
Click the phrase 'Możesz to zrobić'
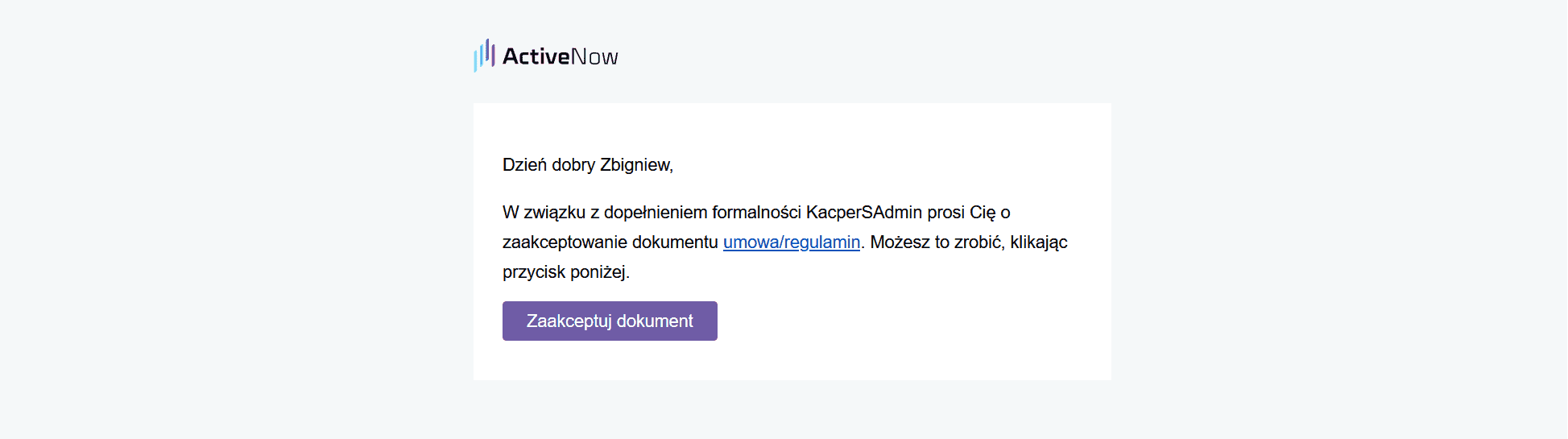[935, 242]
